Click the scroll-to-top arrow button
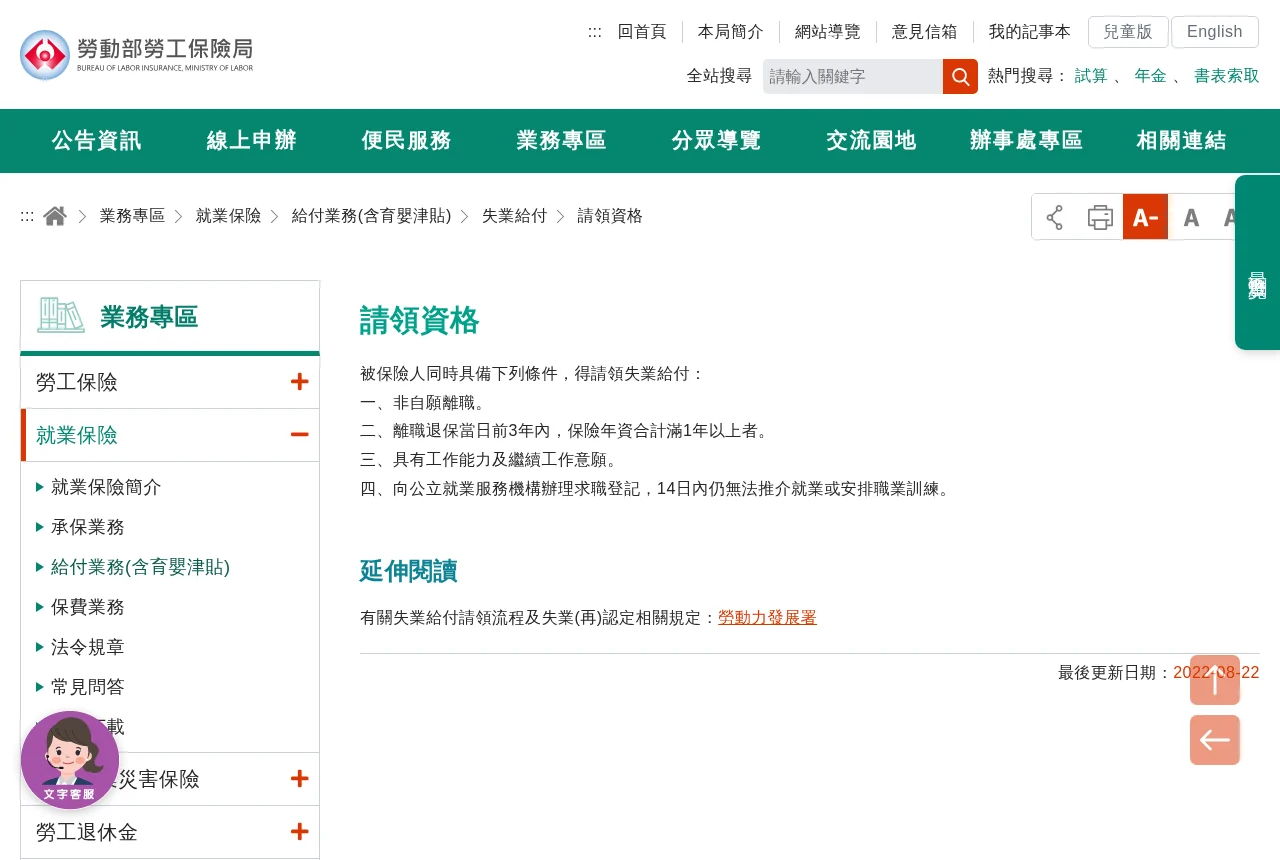 point(1215,680)
